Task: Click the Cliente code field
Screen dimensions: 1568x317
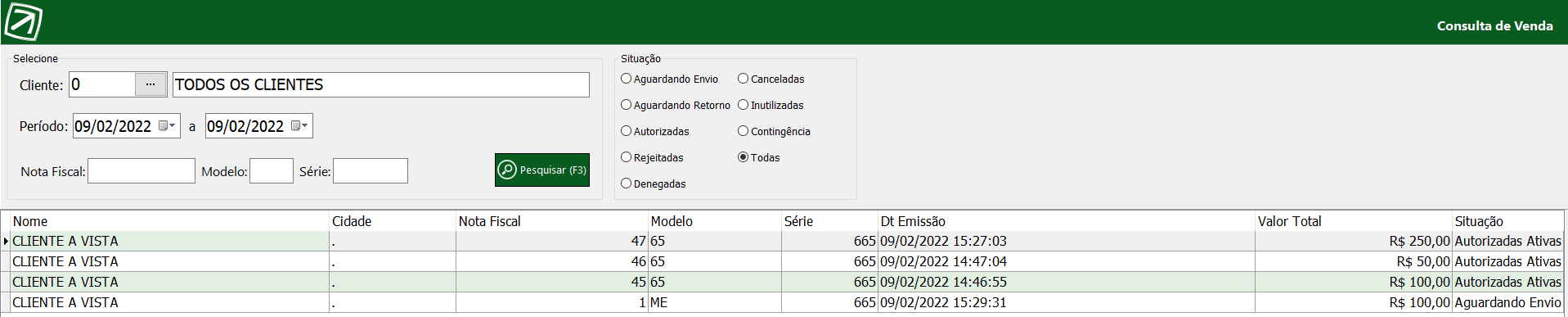Action: point(102,84)
